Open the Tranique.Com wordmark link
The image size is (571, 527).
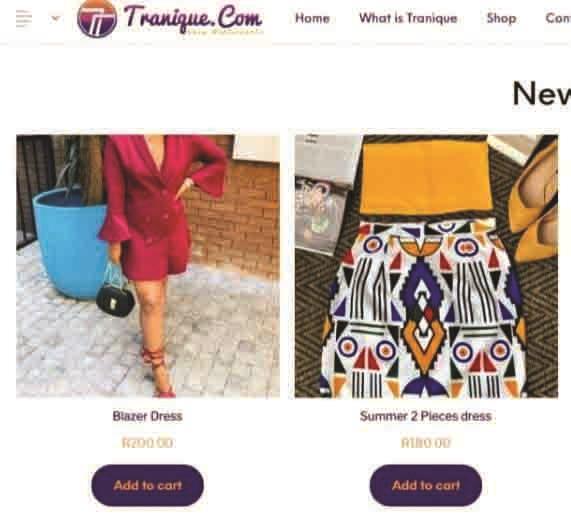193,16
